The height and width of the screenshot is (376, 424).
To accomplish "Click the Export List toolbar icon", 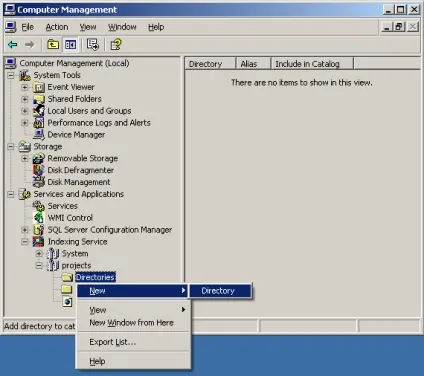I will pyautogui.click(x=93, y=44).
